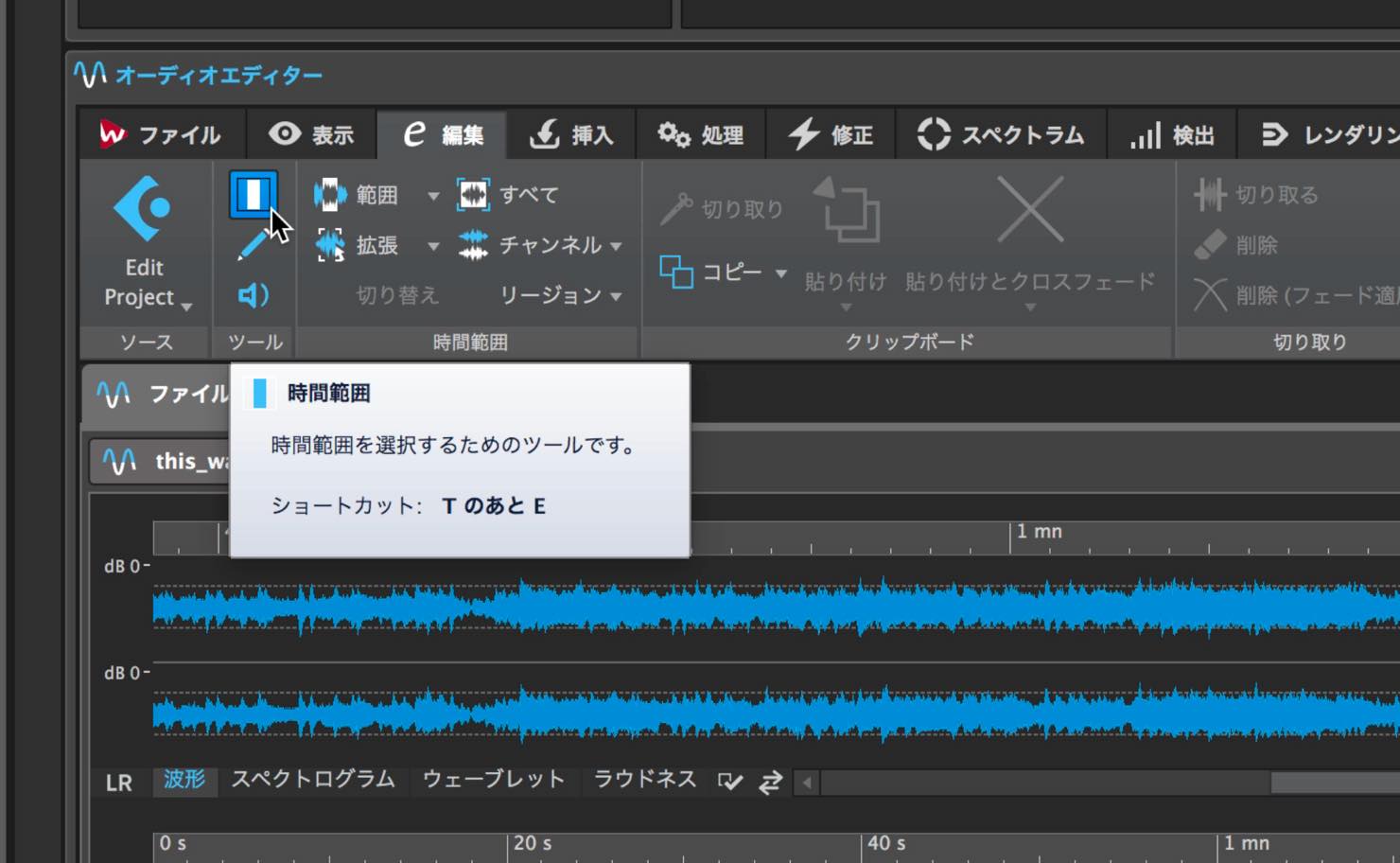Expand the コピー dropdown arrow

[x=781, y=273]
